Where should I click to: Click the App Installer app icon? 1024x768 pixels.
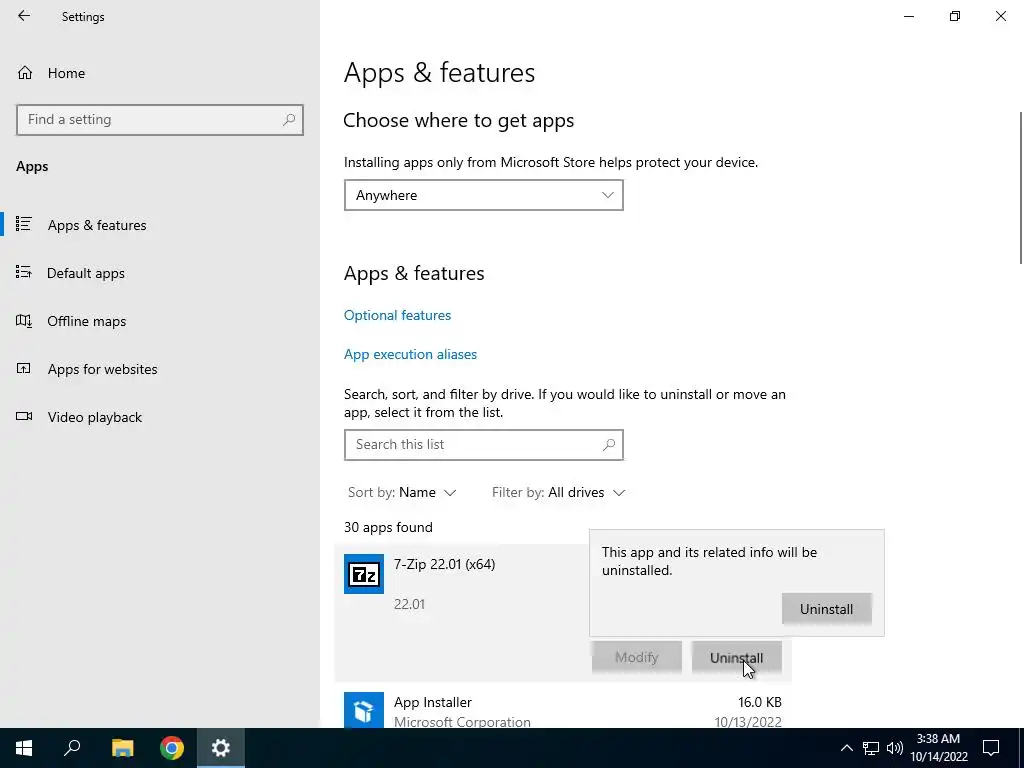coord(364,711)
